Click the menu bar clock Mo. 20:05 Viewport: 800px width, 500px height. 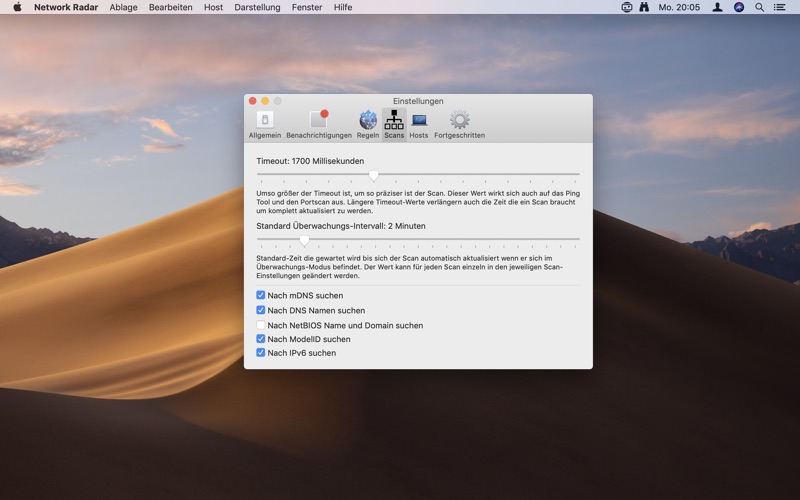[679, 7]
